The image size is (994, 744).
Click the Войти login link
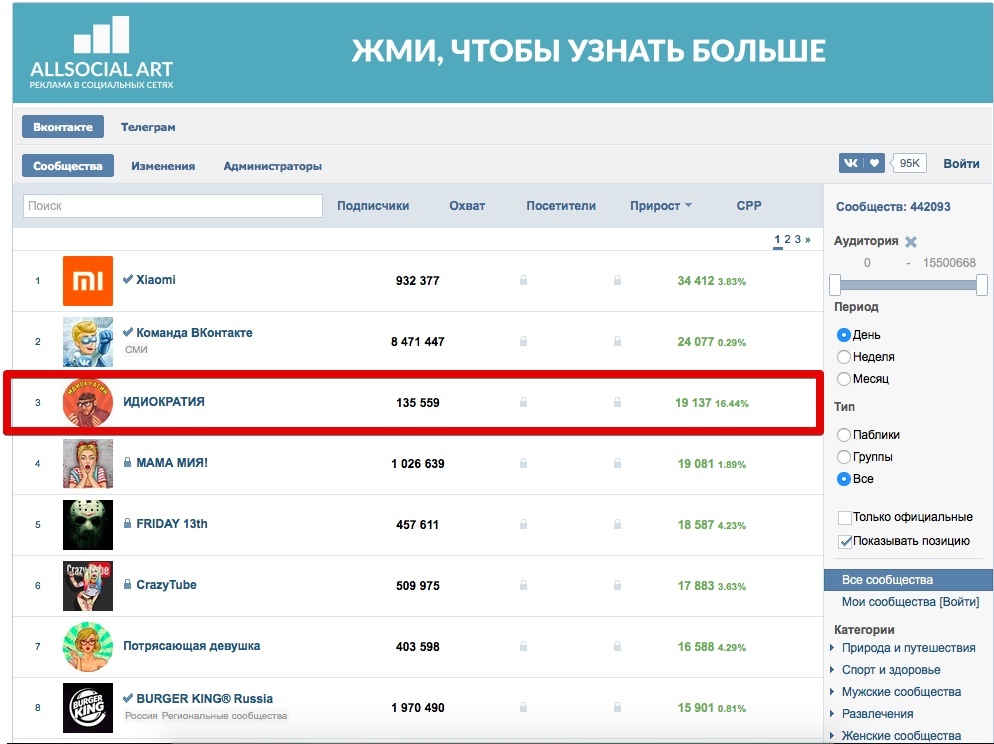click(961, 164)
